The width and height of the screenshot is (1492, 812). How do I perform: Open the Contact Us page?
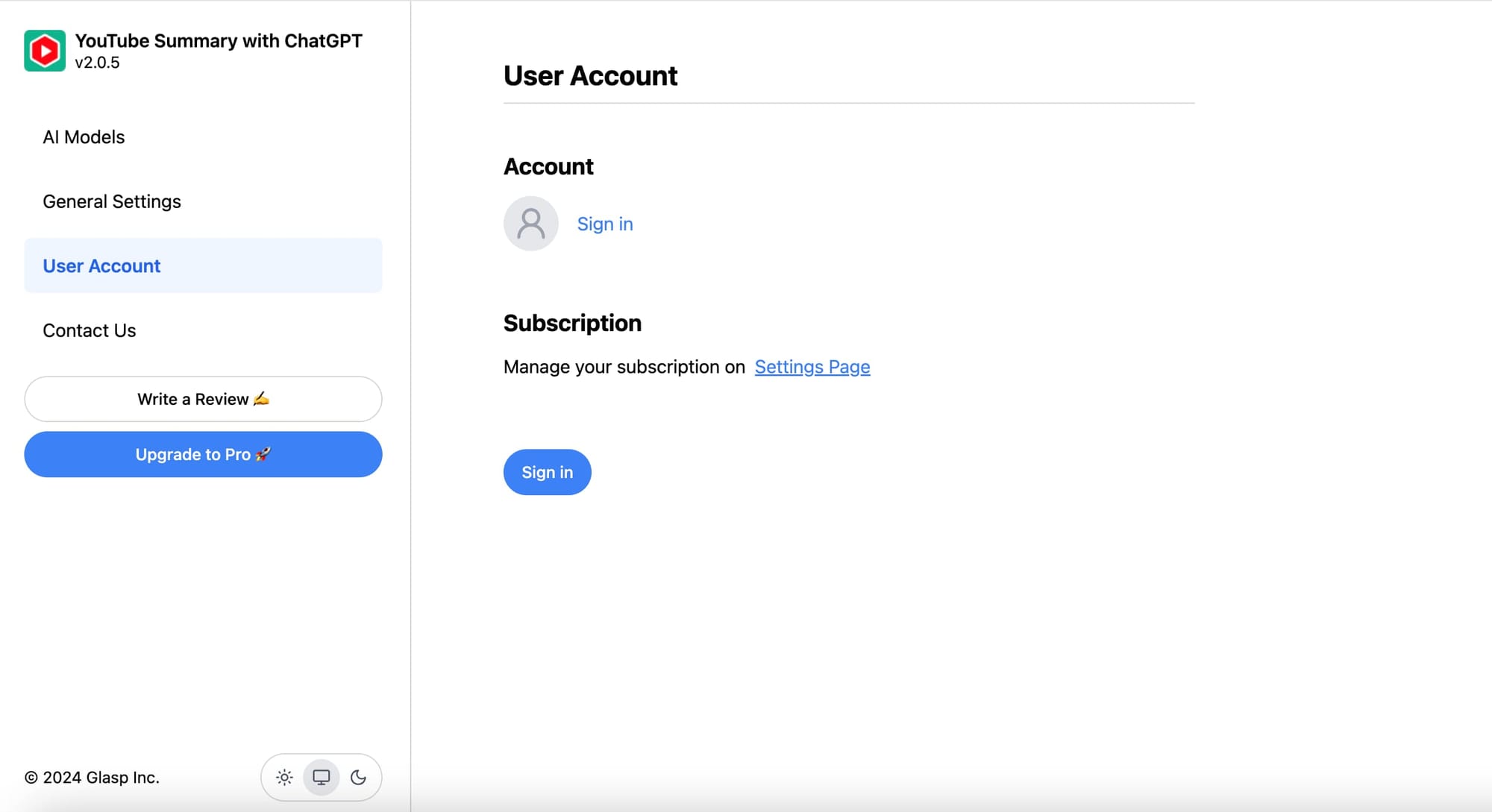coord(90,330)
